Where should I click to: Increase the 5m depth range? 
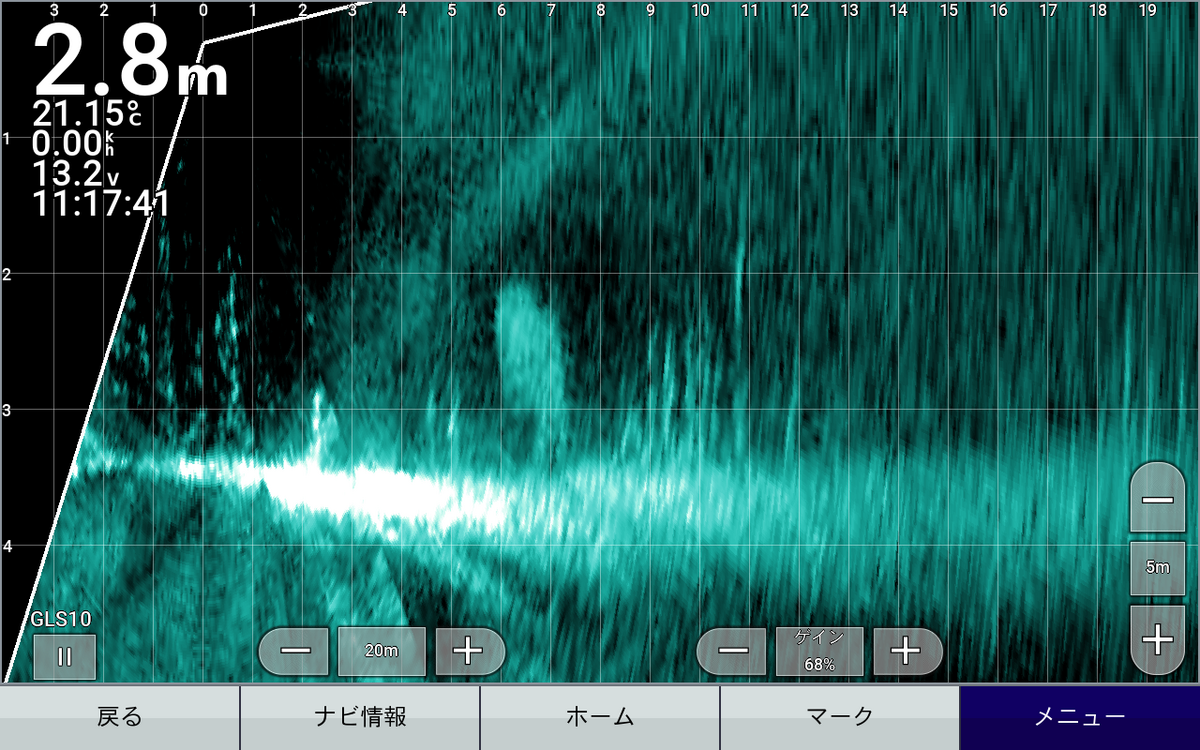[x=1157, y=640]
